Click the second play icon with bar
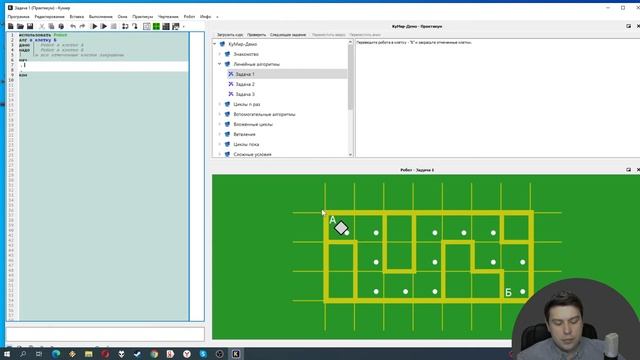This screenshot has width=640, height=360. 104,26
